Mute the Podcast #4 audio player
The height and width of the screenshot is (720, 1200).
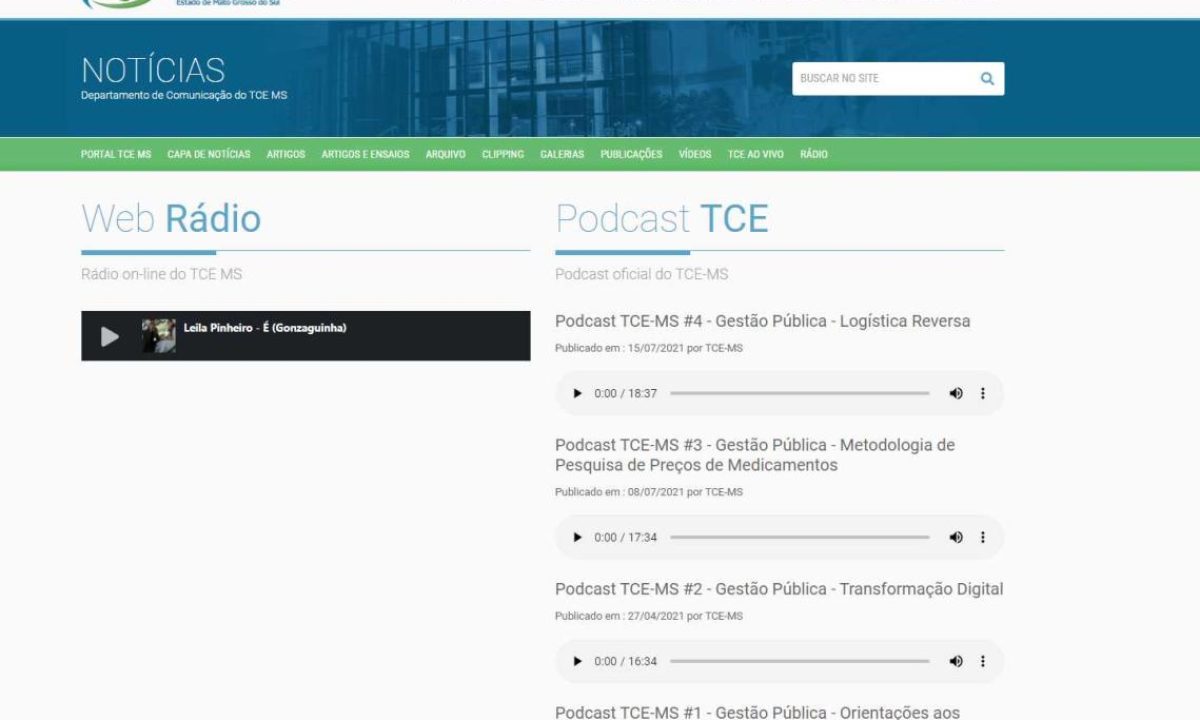(x=956, y=394)
